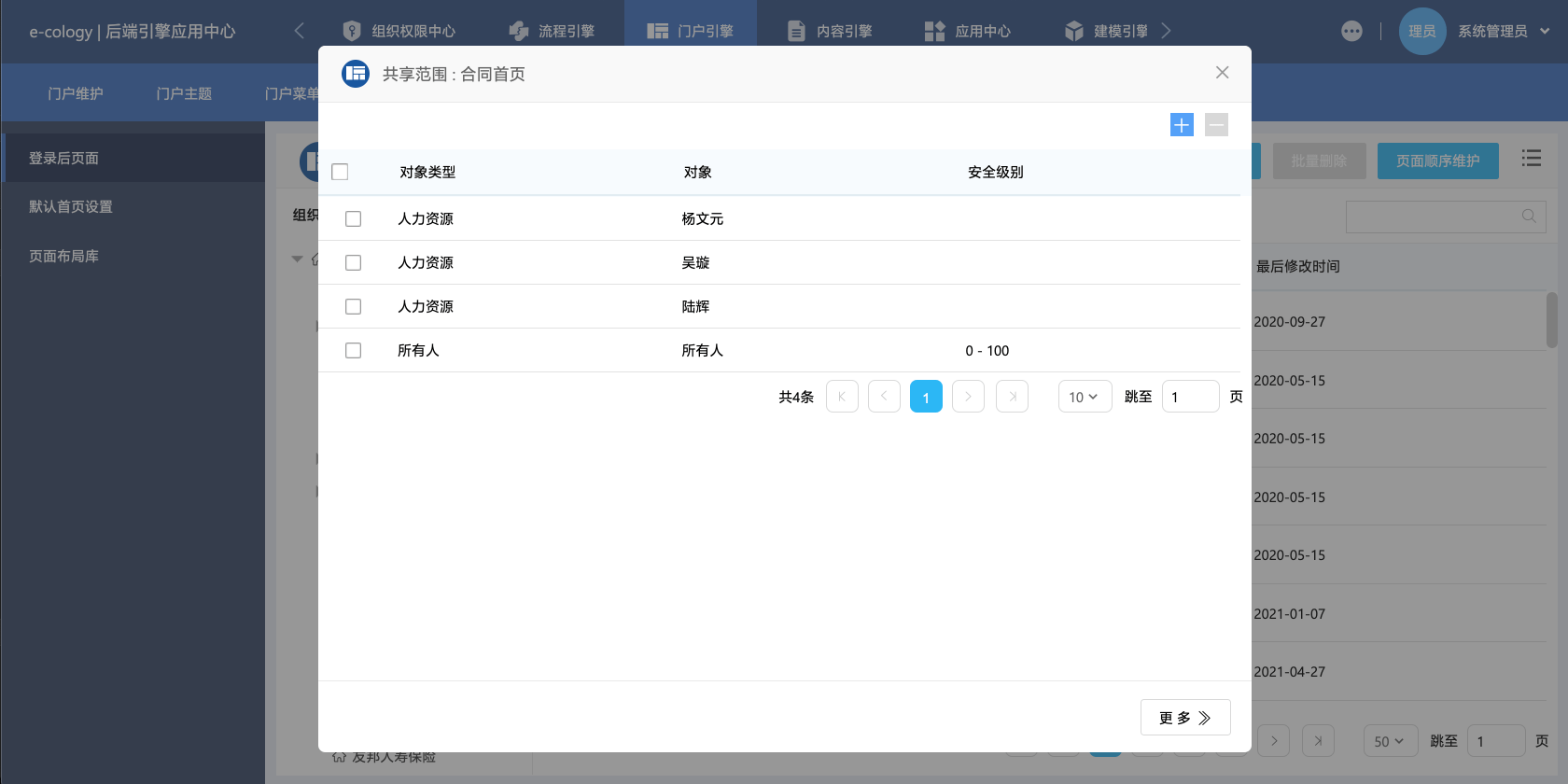Click the 建模引擎 cube icon
This screenshot has width=1568, height=784.
(1074, 31)
